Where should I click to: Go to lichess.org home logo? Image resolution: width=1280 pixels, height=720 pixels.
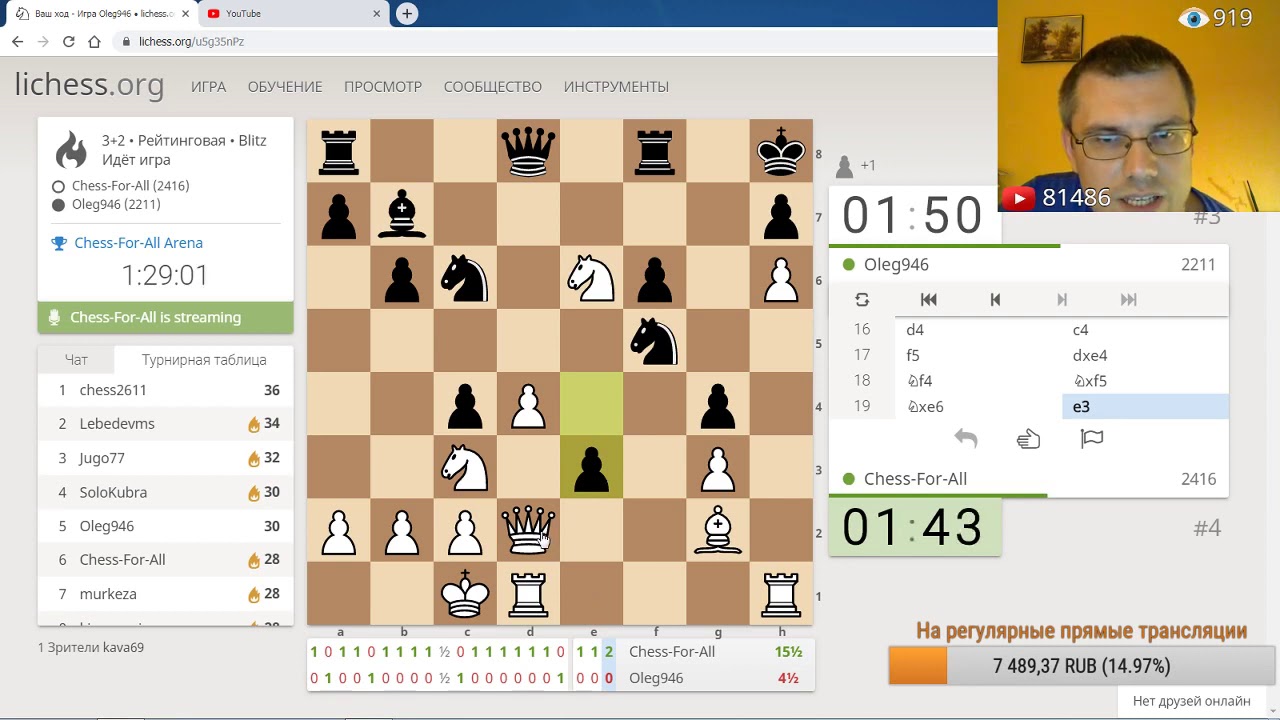[x=89, y=85]
